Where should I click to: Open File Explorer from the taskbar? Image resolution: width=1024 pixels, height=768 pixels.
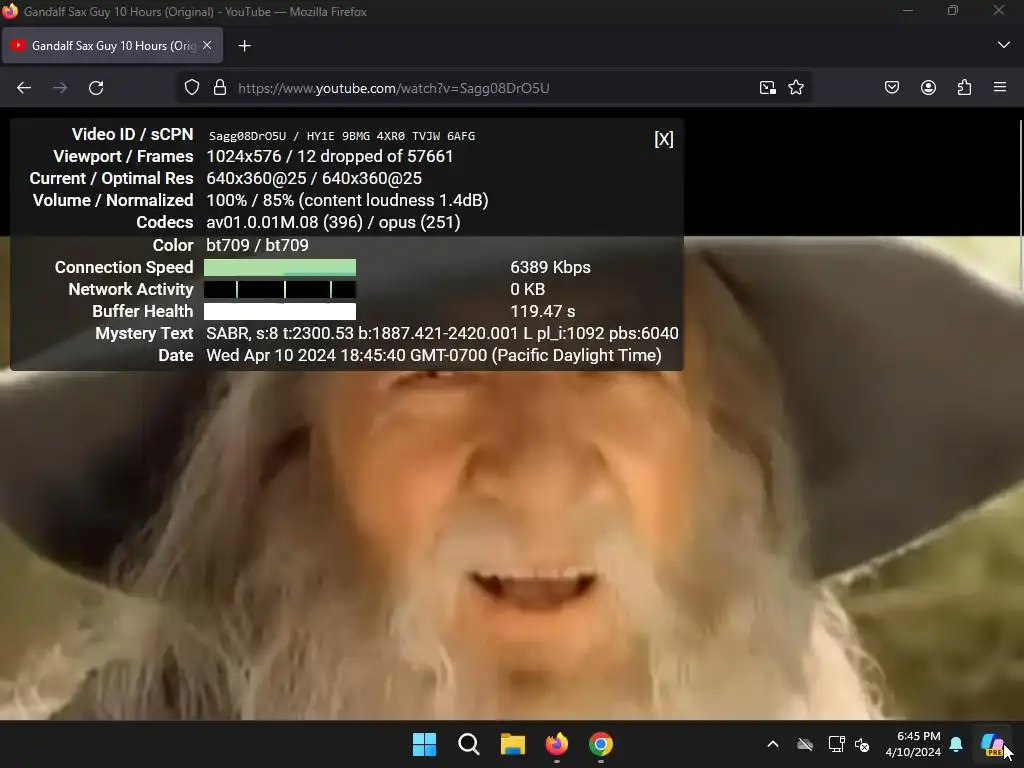(x=513, y=744)
